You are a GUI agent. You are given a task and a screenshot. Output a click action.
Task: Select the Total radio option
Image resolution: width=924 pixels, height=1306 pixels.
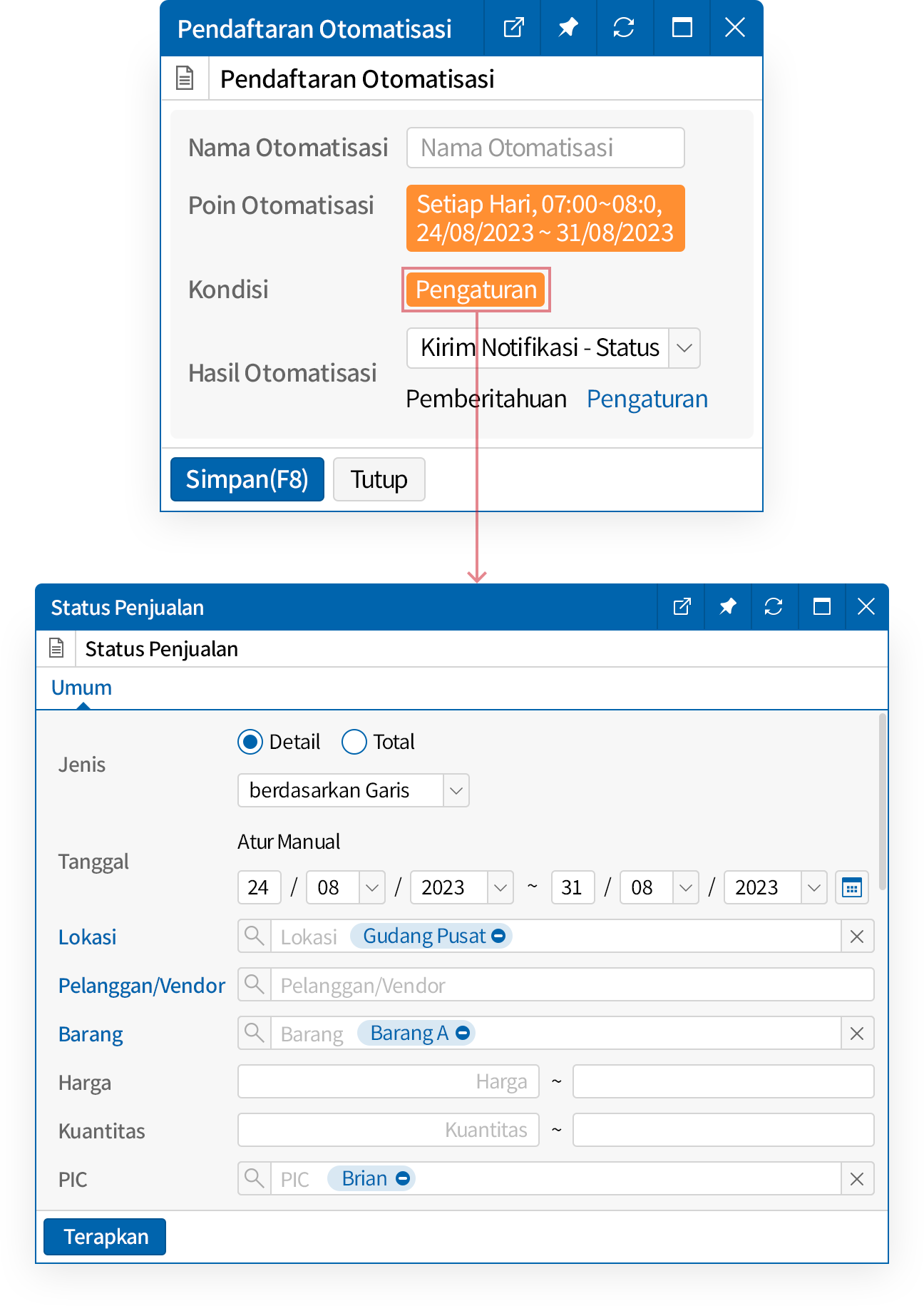click(354, 742)
